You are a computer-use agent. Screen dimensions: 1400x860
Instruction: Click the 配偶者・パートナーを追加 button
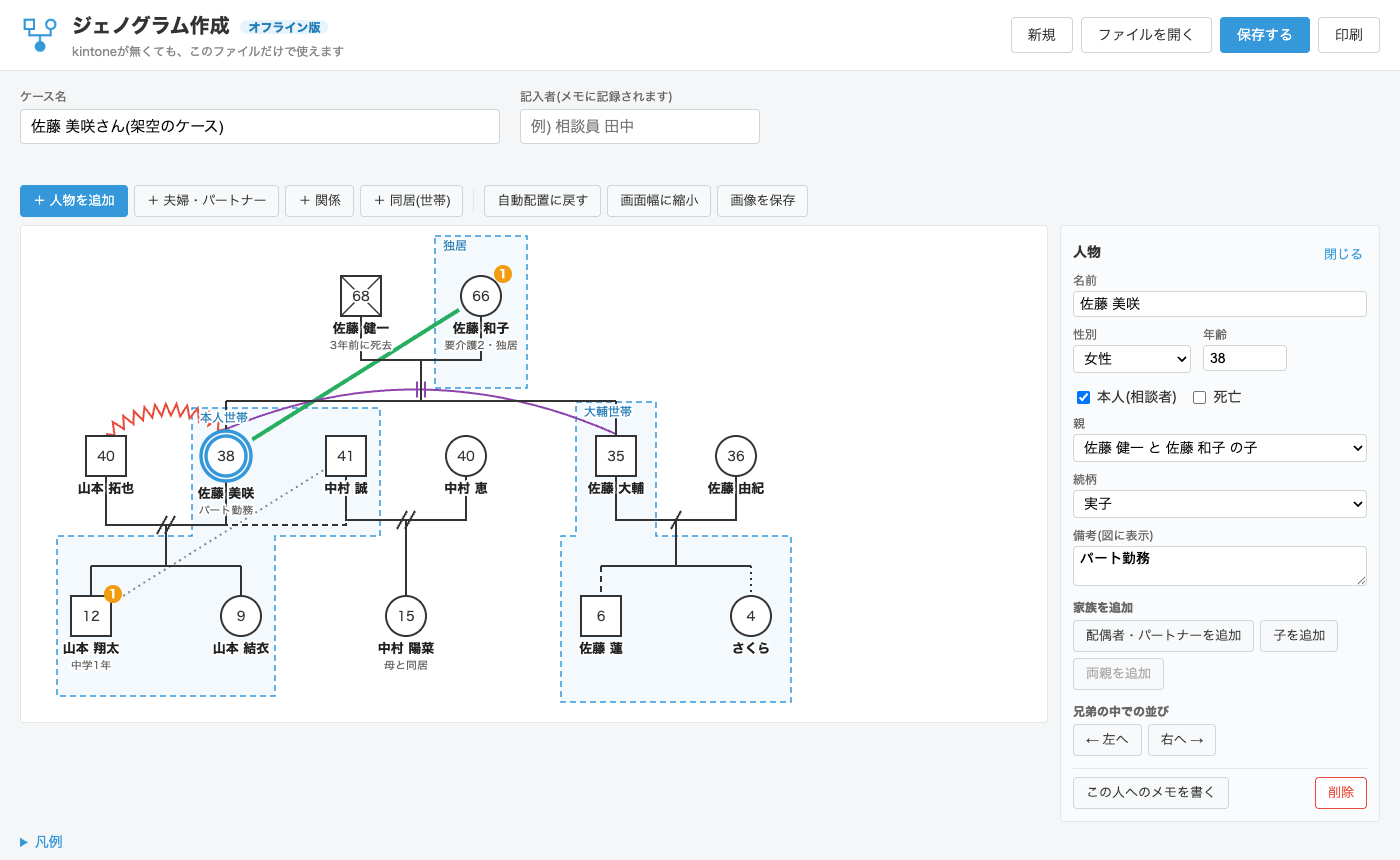coord(1163,636)
